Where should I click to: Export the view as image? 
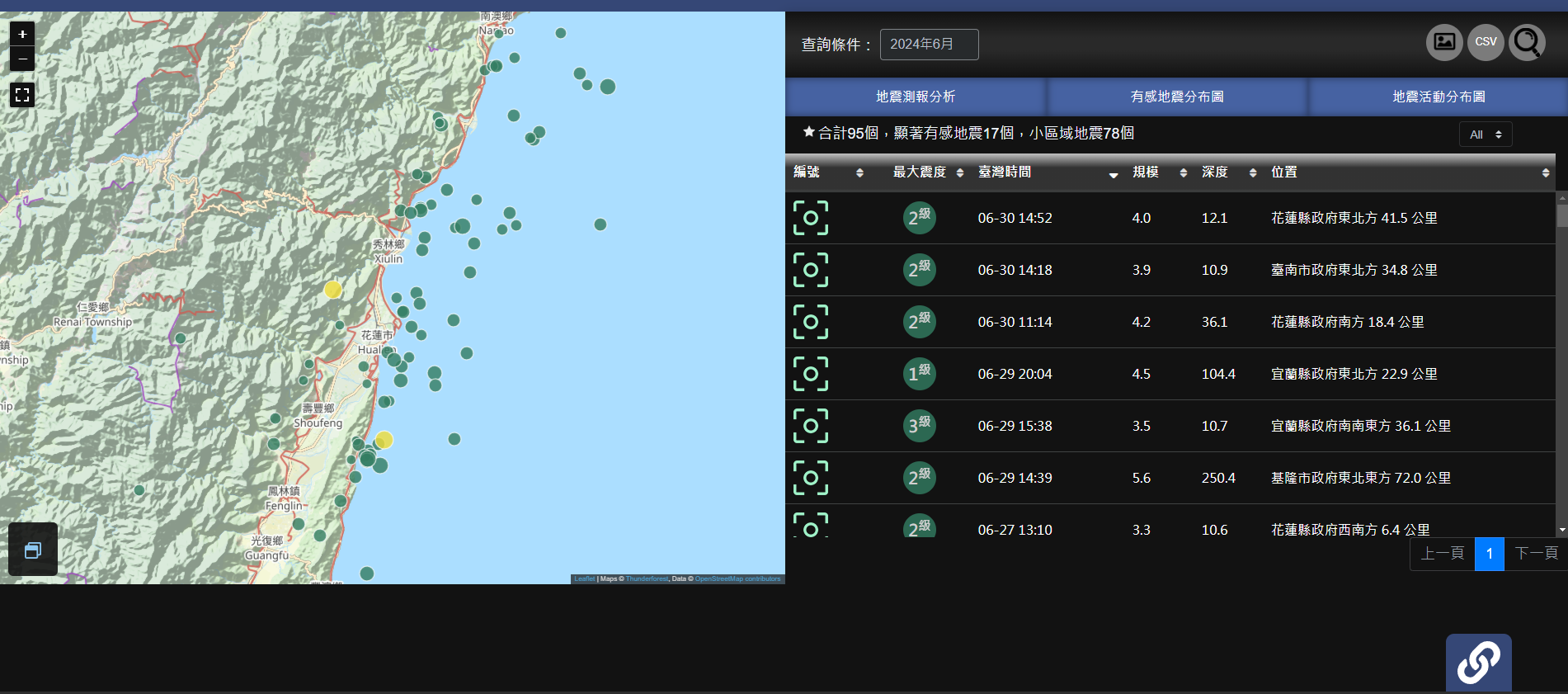click(x=1444, y=42)
